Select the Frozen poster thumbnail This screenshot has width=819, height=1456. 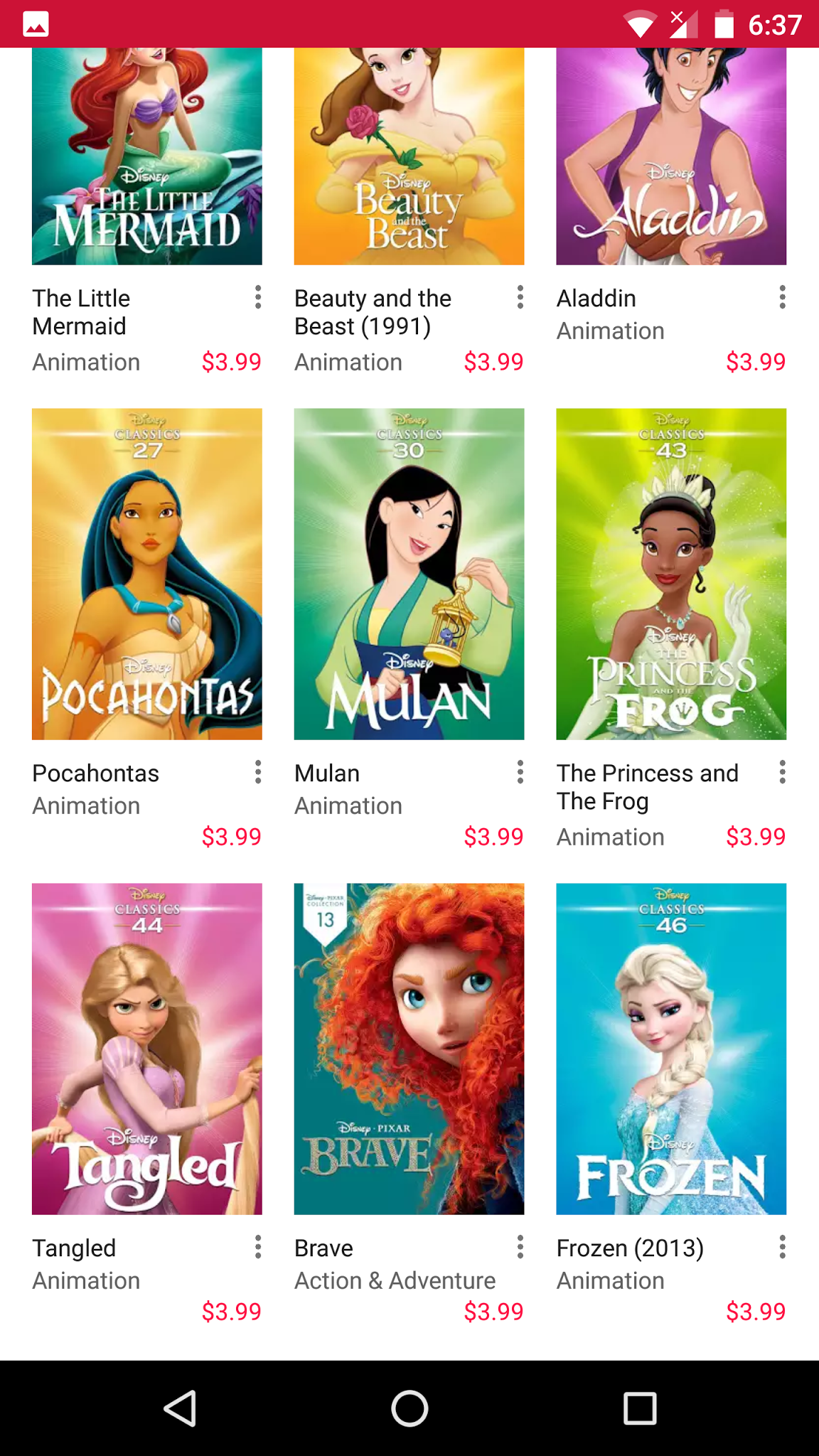[x=671, y=1049]
